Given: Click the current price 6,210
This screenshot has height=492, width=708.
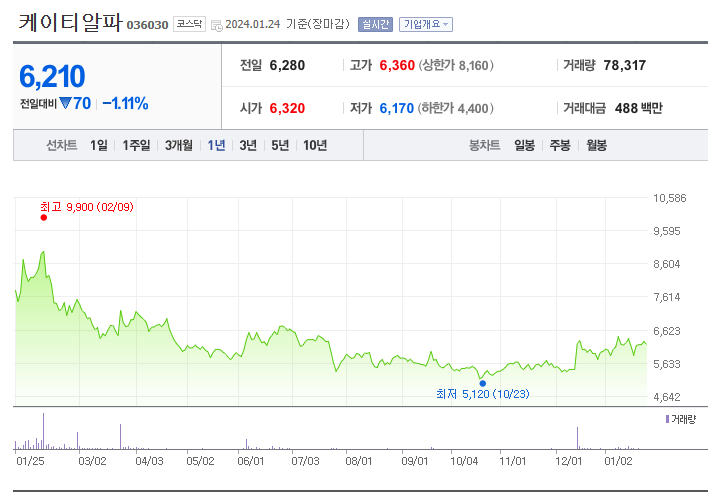Looking at the screenshot, I should tap(52, 76).
